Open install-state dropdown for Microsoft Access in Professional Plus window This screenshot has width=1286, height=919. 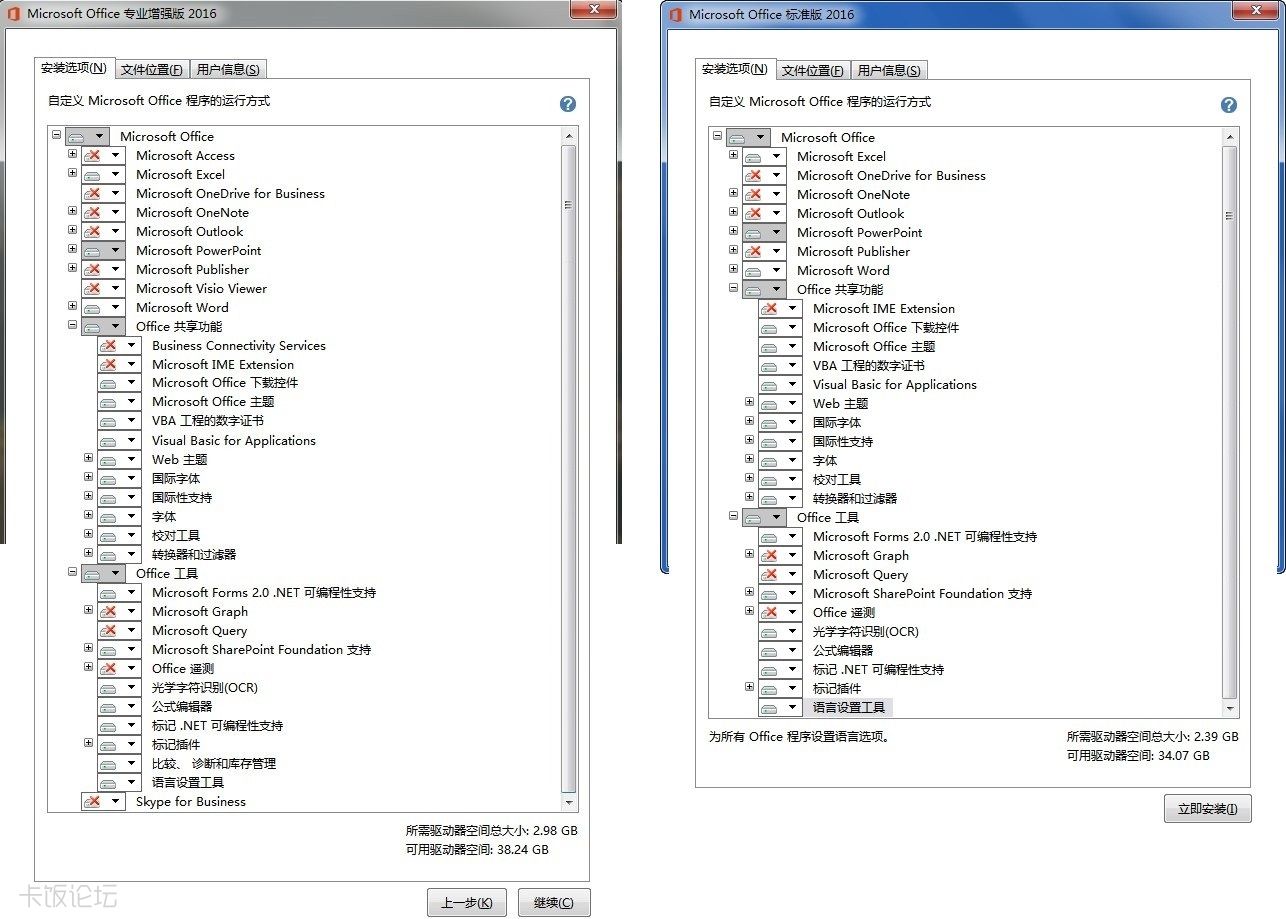tap(116, 155)
